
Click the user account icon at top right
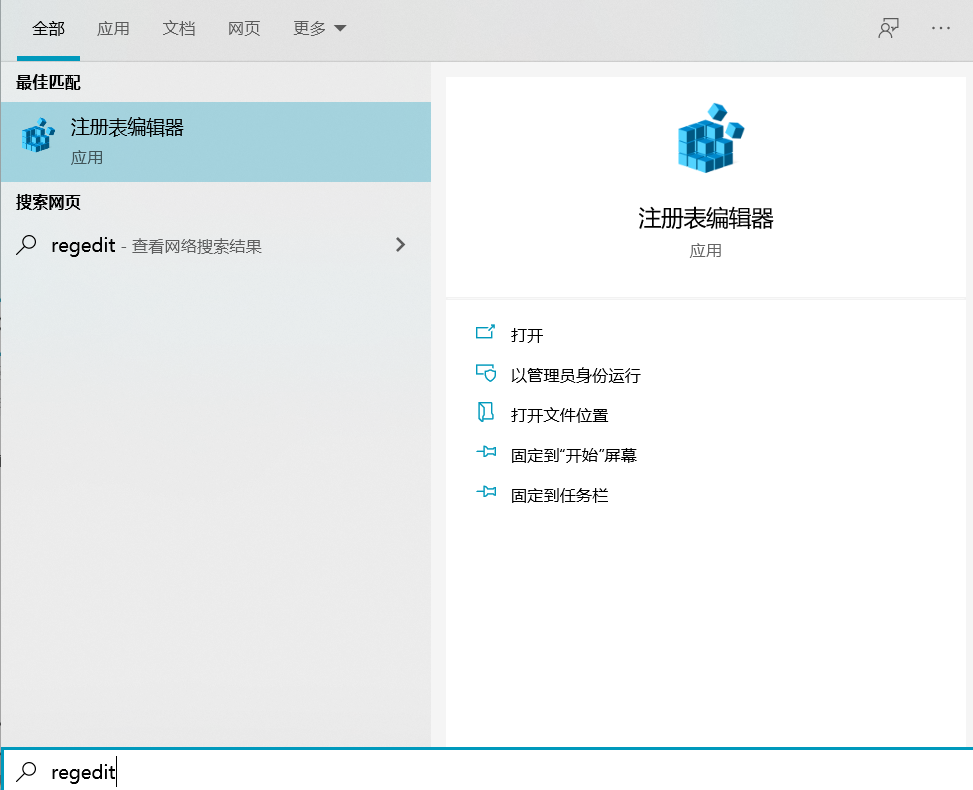(887, 28)
